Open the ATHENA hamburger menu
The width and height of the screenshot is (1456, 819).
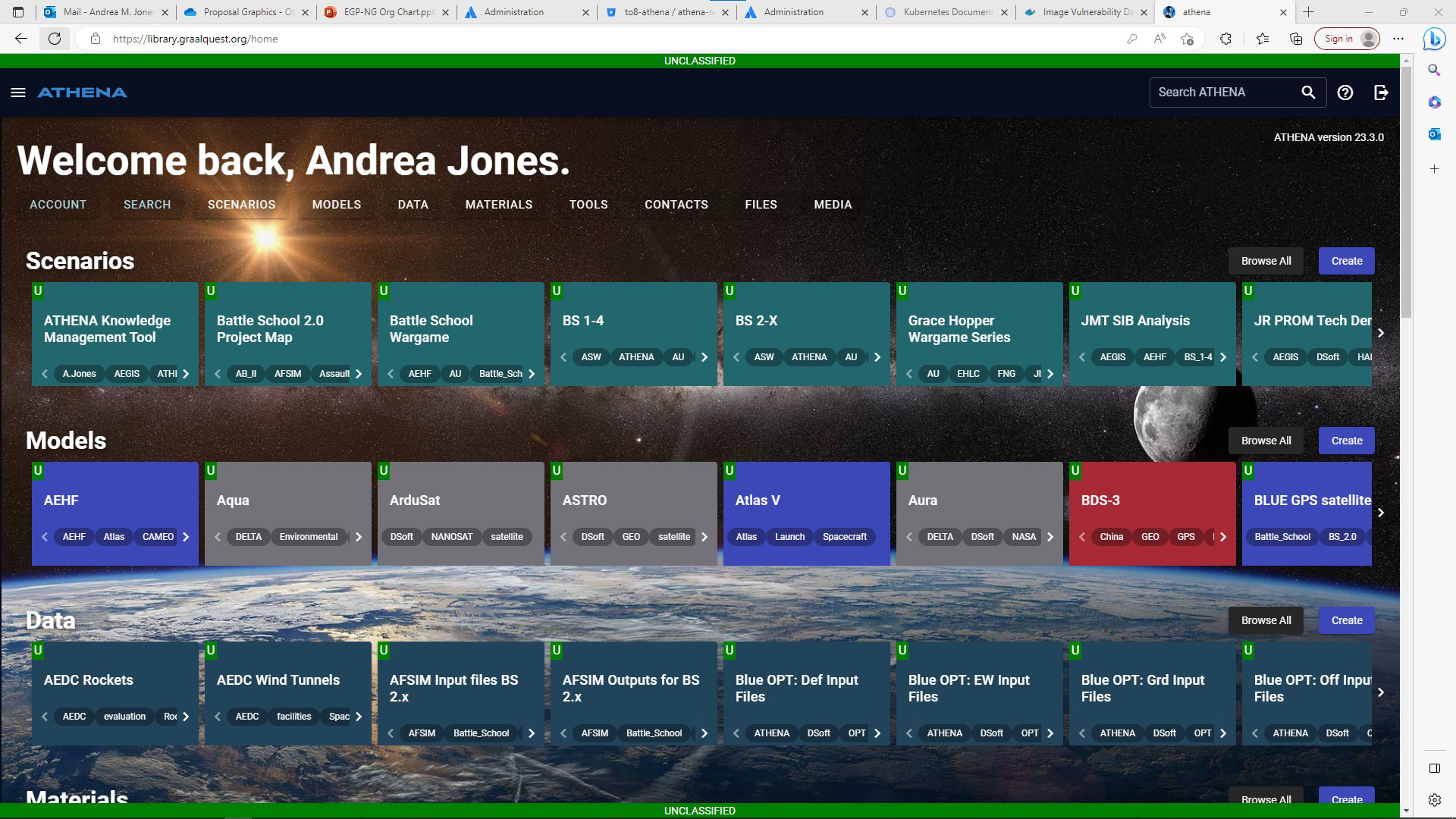(18, 93)
